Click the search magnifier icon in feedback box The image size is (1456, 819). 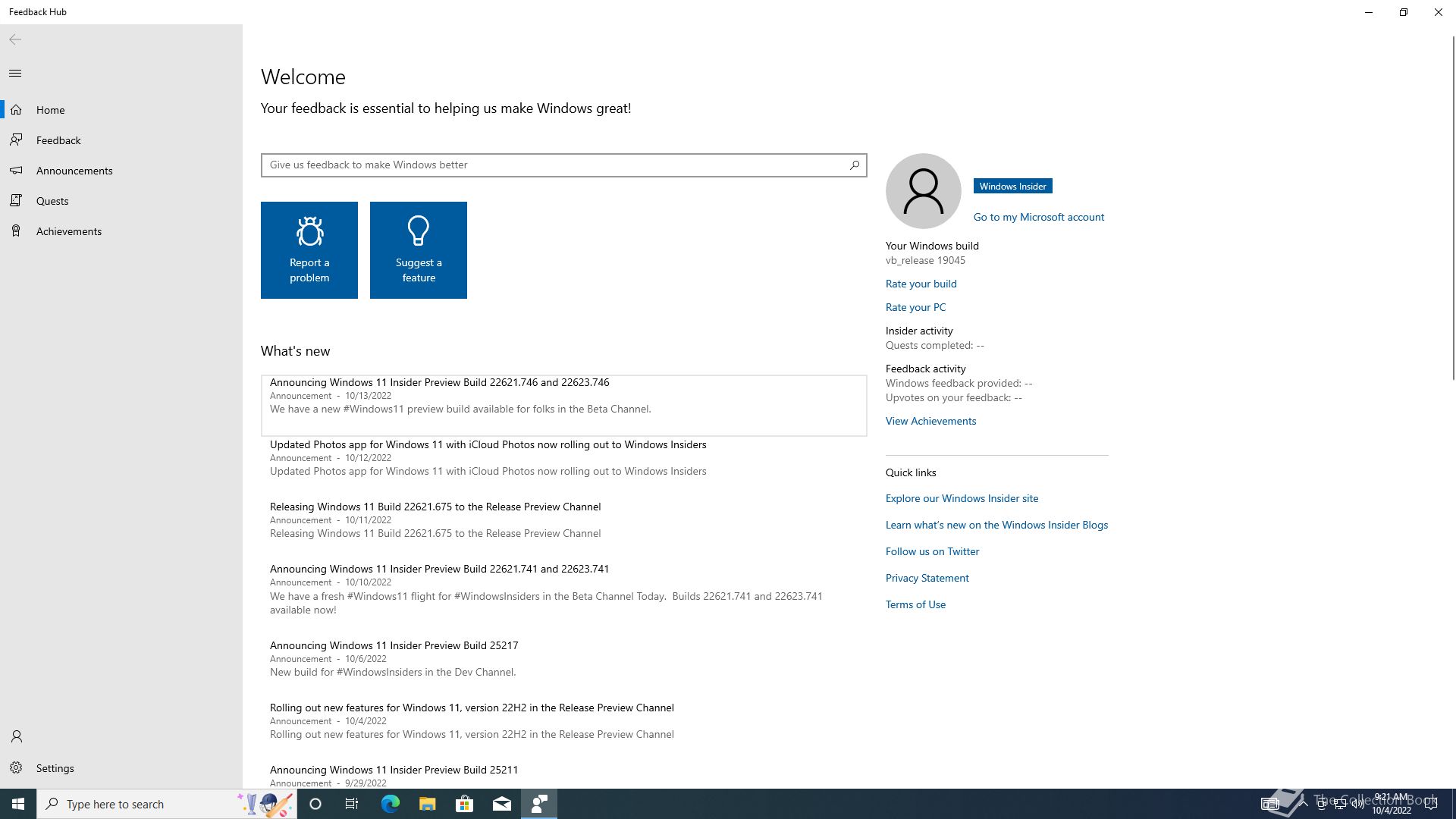pyautogui.click(x=855, y=165)
